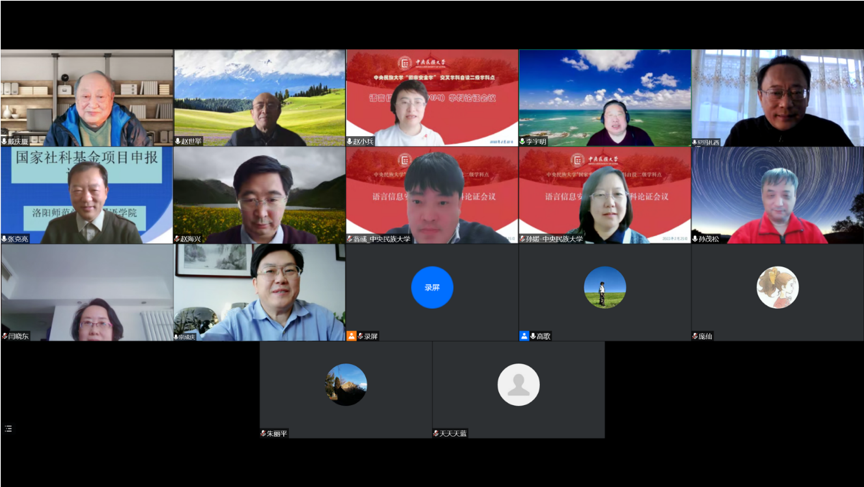Viewport: 864px width, 487px height.
Task: Select the blue 录屏 circular avatar
Action: 432,287
